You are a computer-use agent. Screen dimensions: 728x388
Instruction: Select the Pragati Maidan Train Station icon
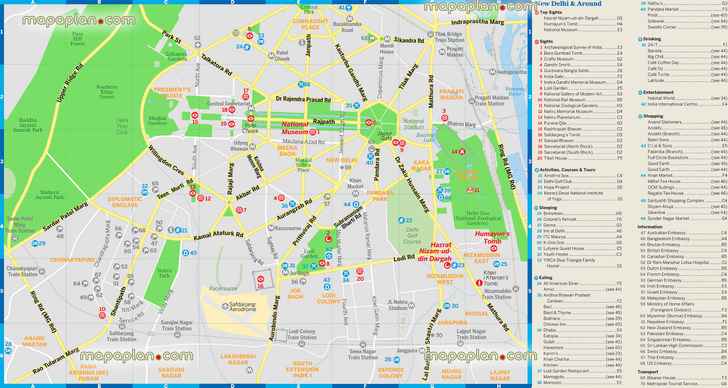pos(471,101)
